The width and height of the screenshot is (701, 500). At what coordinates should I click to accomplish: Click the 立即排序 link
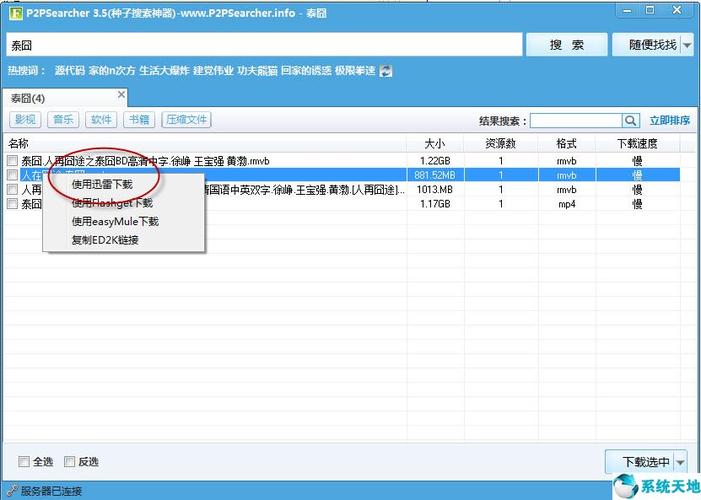tap(669, 120)
